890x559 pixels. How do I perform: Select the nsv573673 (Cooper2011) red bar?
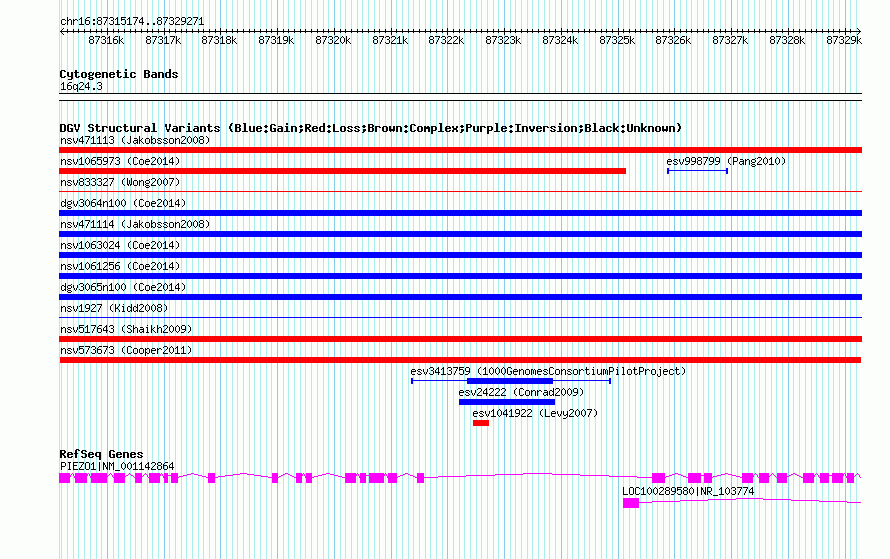tap(460, 360)
